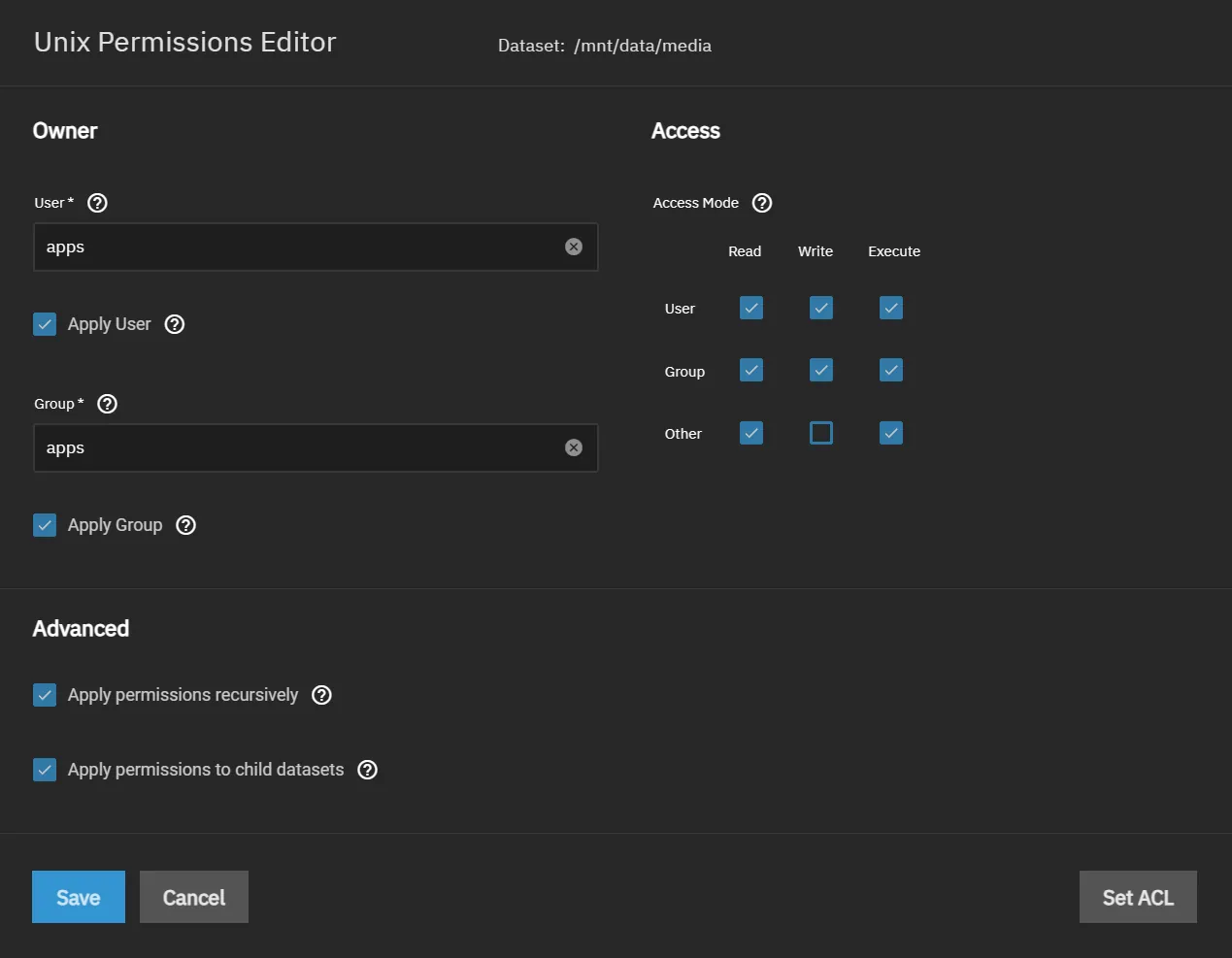Show help for Apply Group option

click(x=185, y=525)
